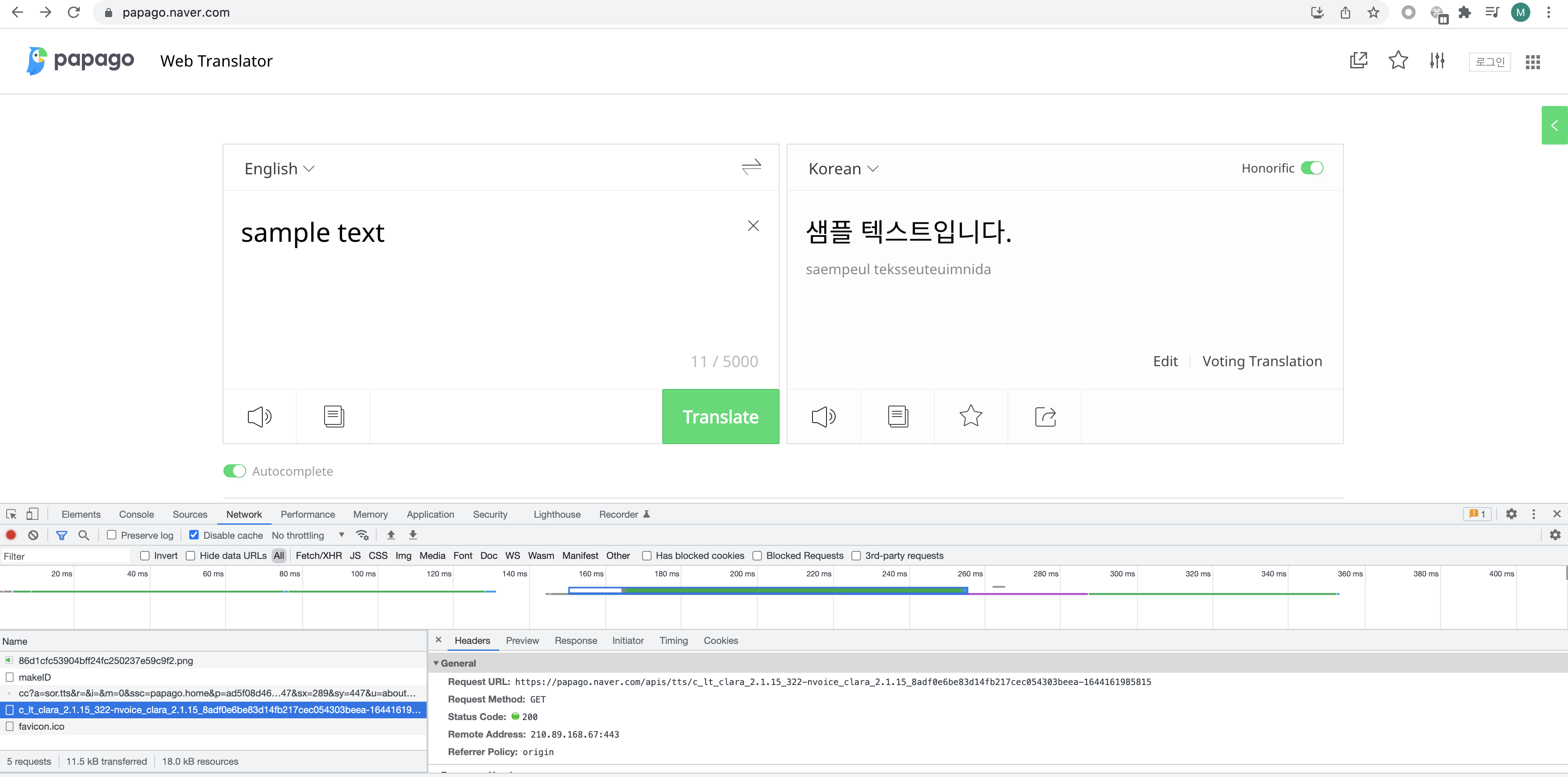Copy the source text icon
This screenshot has height=777, width=1568.
[334, 417]
